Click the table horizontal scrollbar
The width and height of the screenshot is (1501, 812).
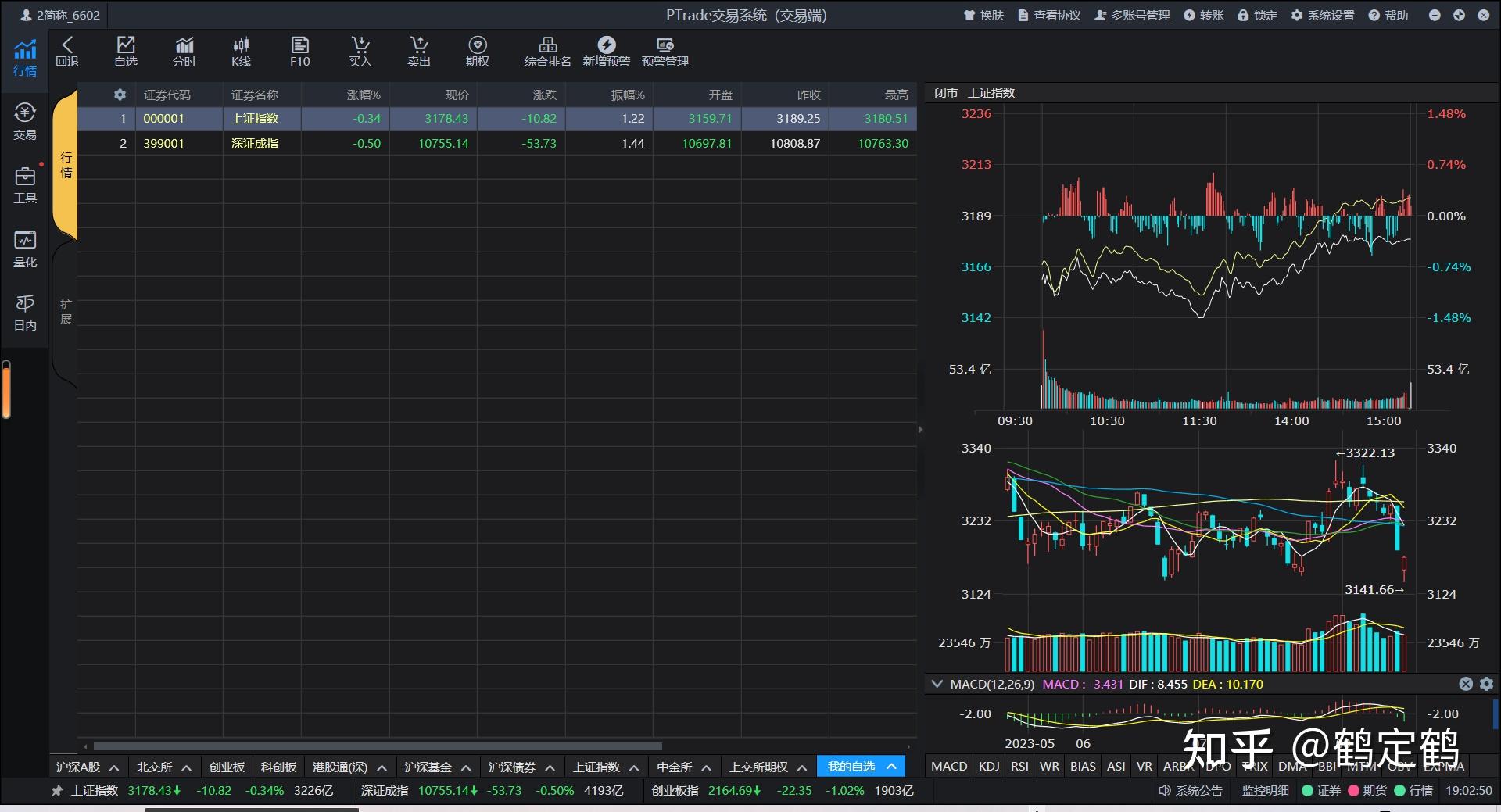[x=378, y=746]
